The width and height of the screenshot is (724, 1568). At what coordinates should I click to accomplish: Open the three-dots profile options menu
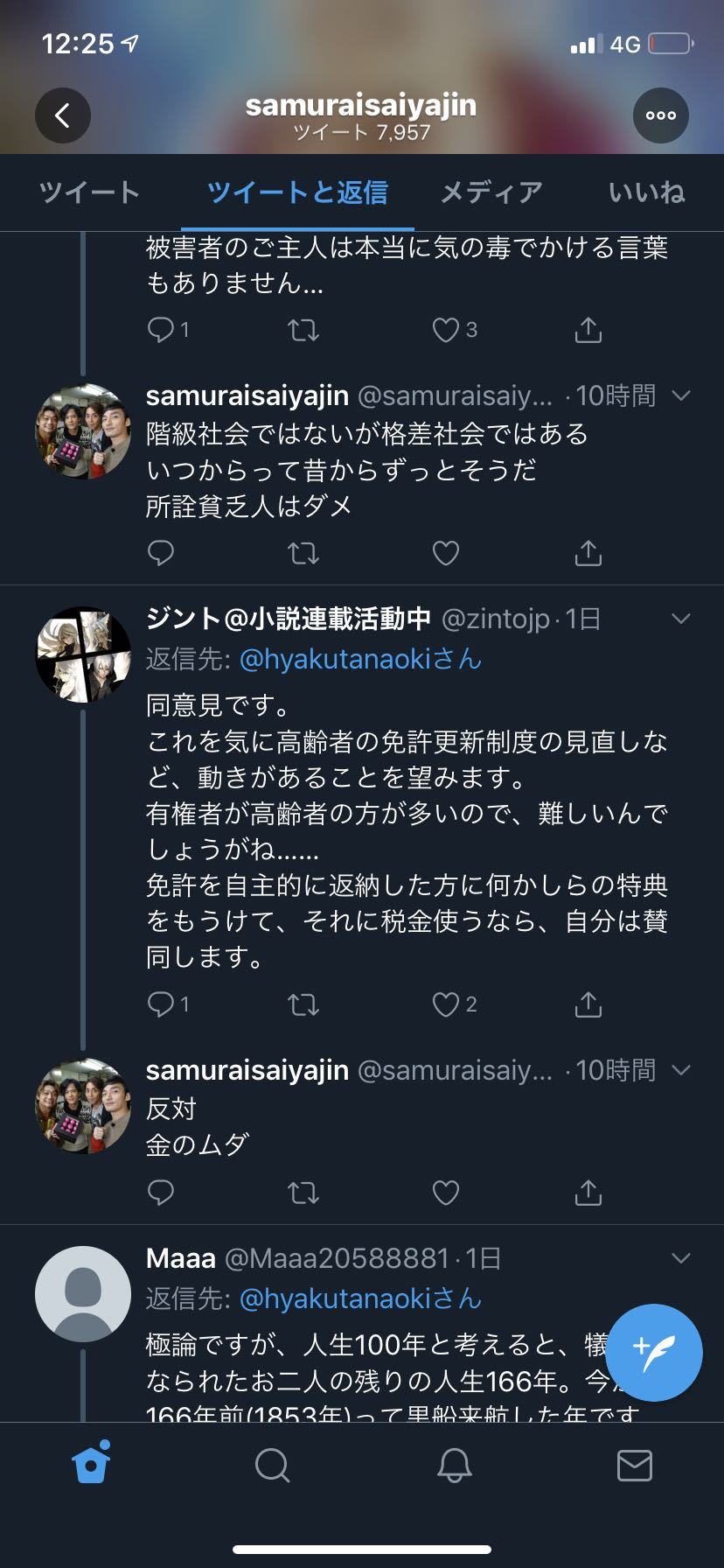(660, 115)
